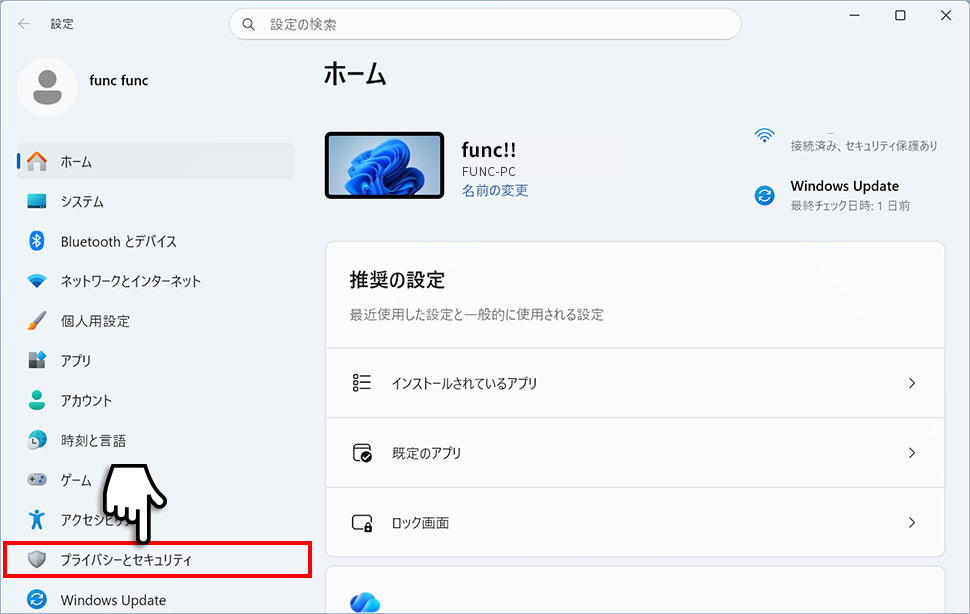Click the Bluetooth icon in sidebar

(x=36, y=241)
